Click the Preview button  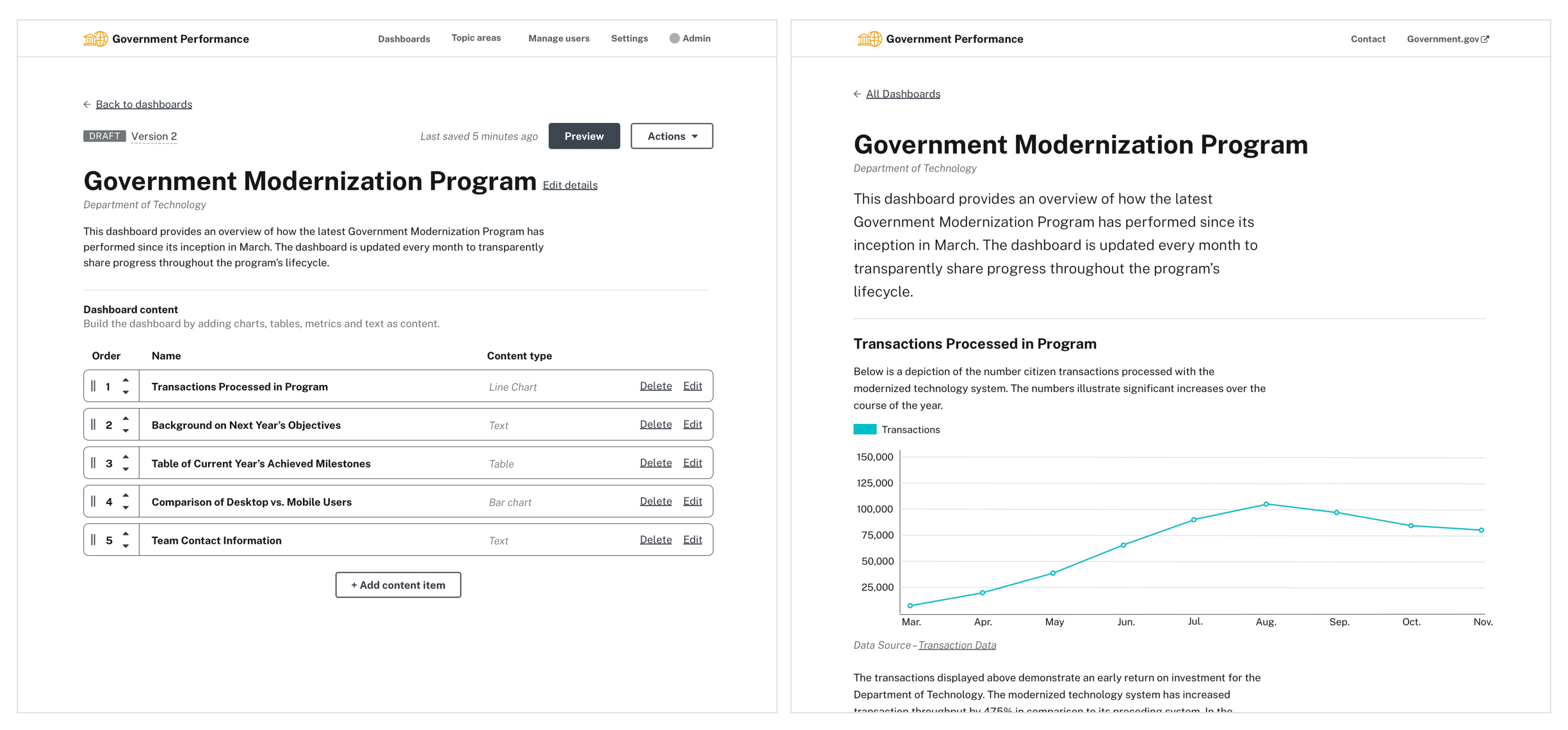coord(584,136)
